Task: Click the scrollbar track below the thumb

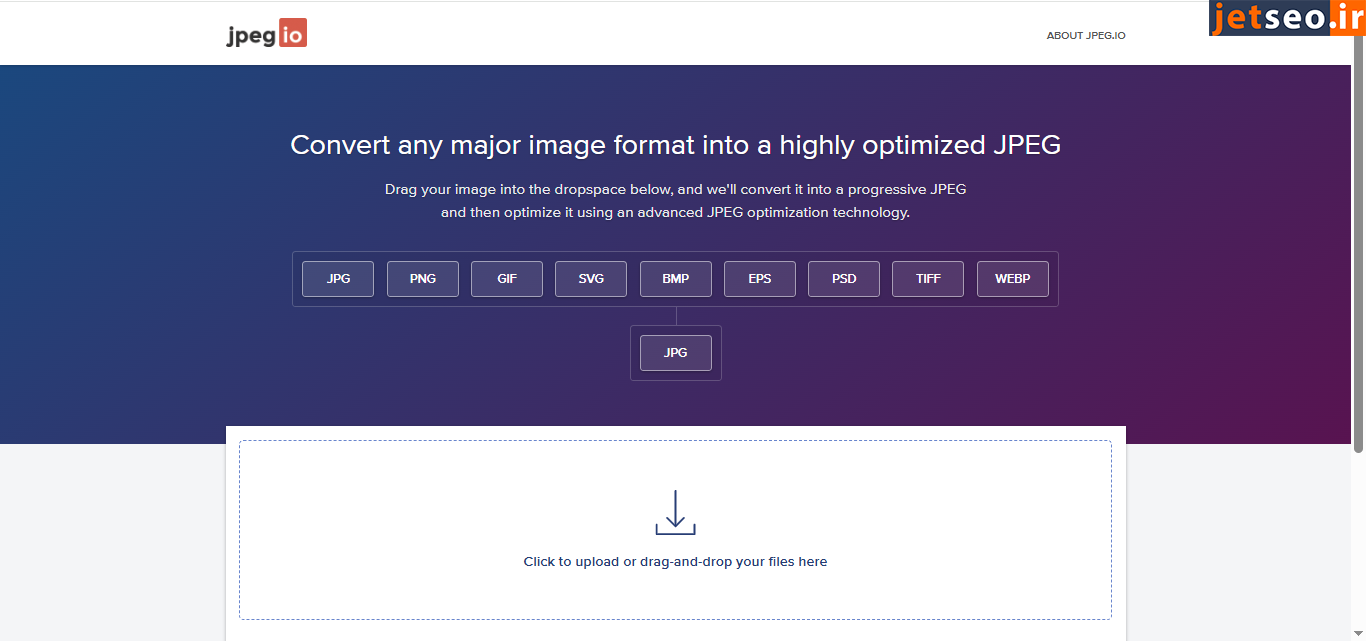Action: tap(1359, 550)
